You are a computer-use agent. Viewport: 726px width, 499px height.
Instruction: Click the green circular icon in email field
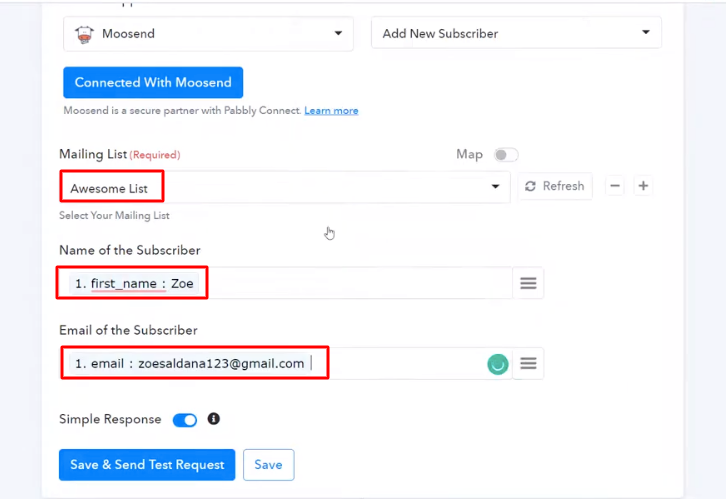pos(498,364)
